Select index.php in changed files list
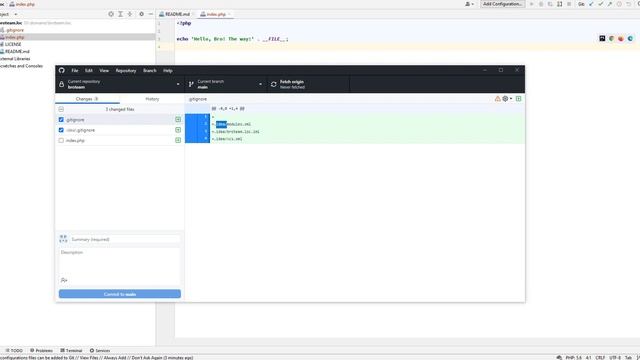 120,140
